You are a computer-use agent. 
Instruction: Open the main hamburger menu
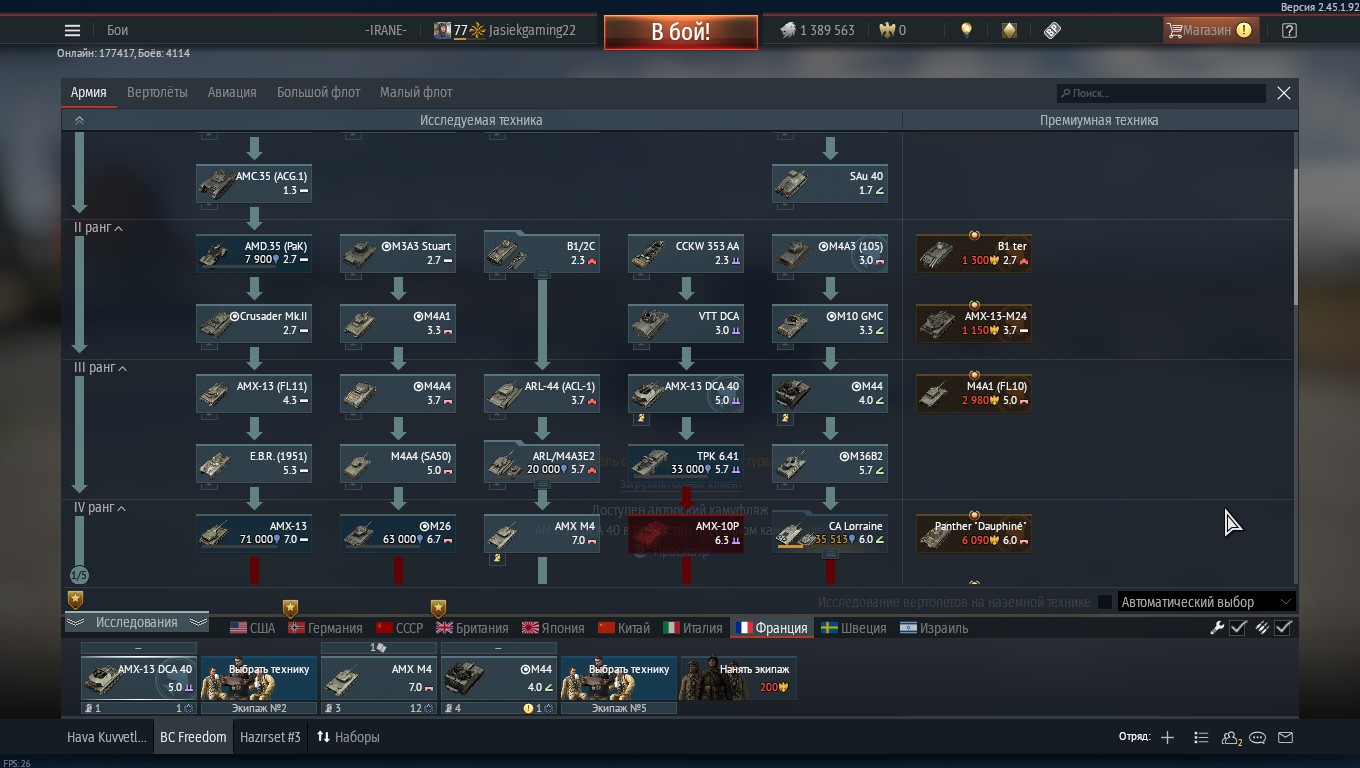[x=72, y=30]
